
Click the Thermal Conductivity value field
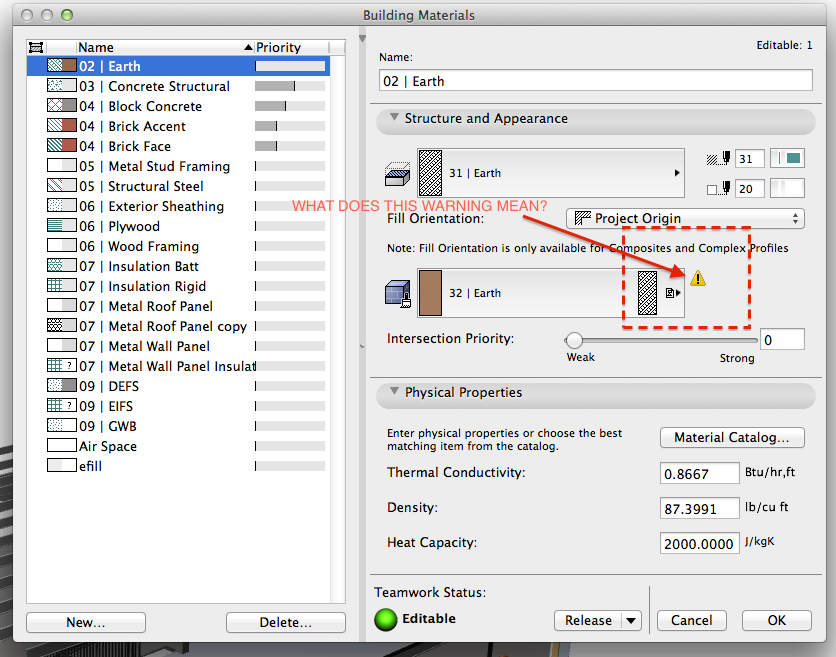700,474
